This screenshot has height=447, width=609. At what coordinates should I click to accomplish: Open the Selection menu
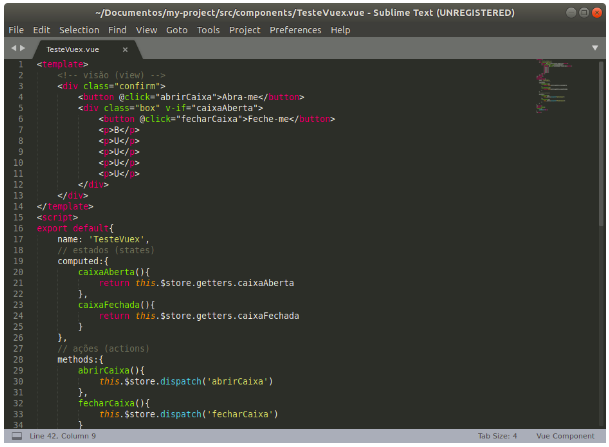coord(79,30)
